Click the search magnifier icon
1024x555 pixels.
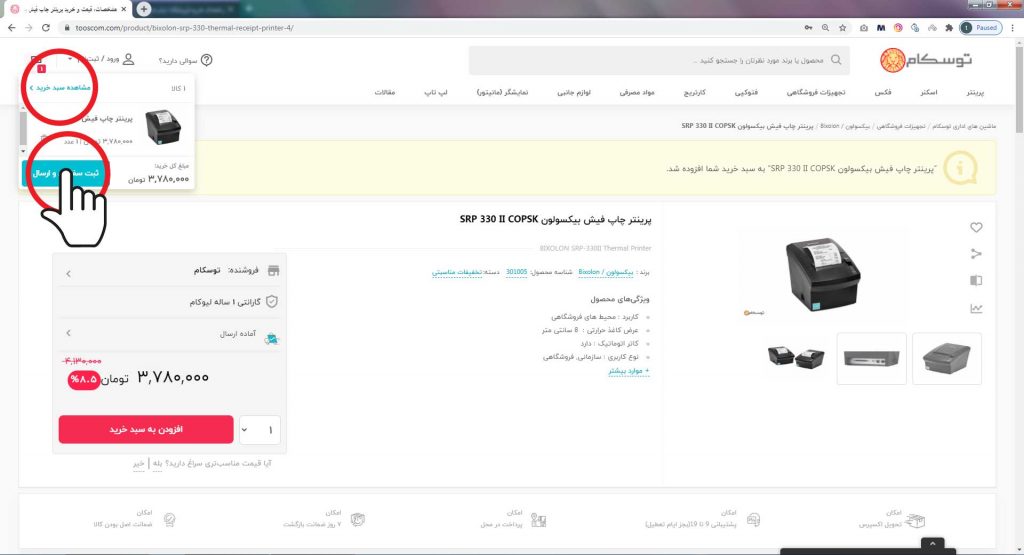tap(836, 60)
